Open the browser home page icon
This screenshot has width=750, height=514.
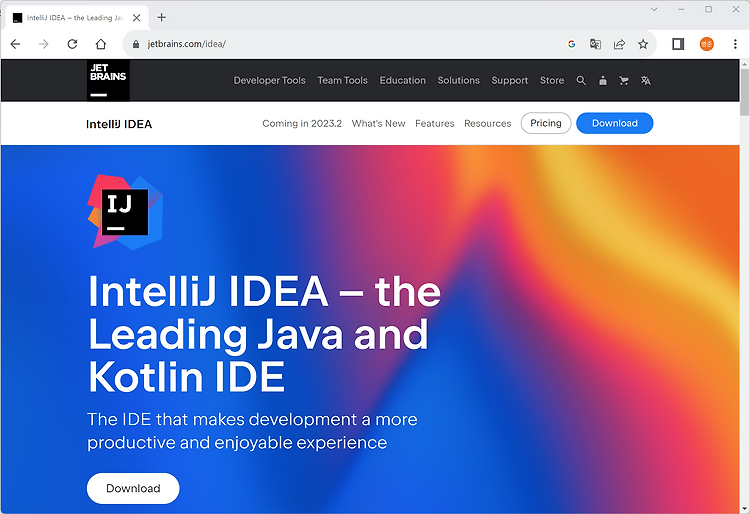[100, 44]
